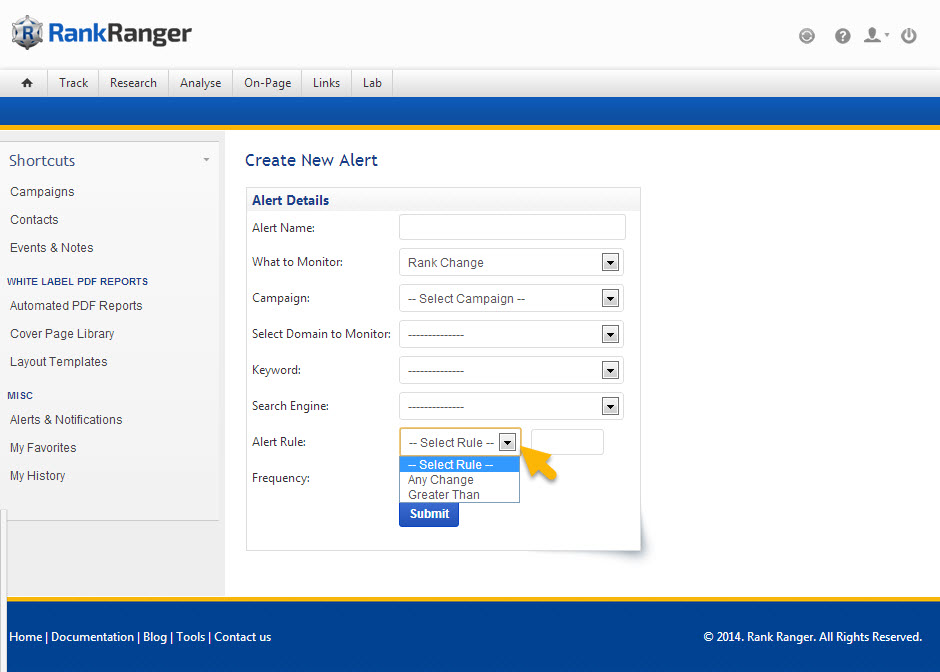Open the Research menu

click(133, 83)
